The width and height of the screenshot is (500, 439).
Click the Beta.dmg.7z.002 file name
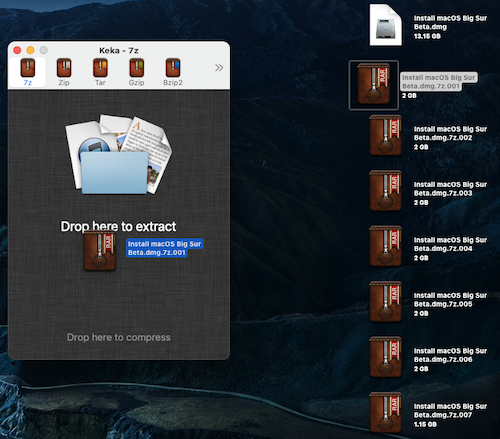tap(450, 133)
